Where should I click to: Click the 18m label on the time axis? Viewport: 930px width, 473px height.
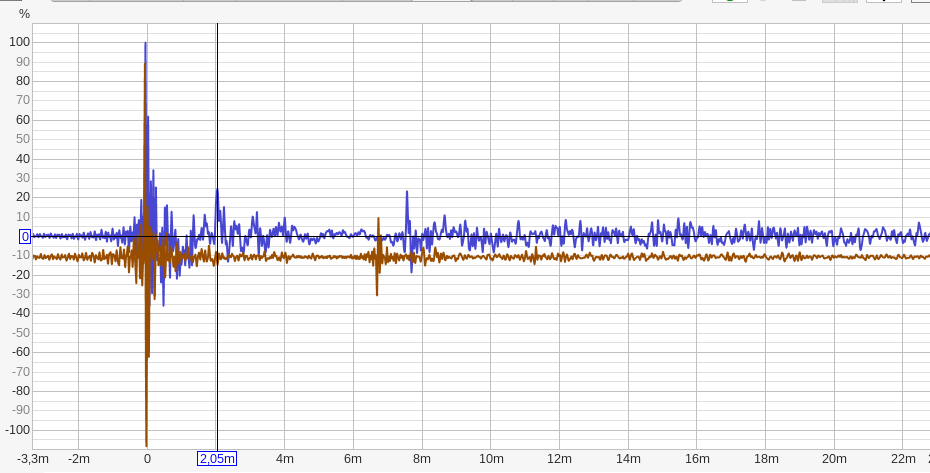765,459
